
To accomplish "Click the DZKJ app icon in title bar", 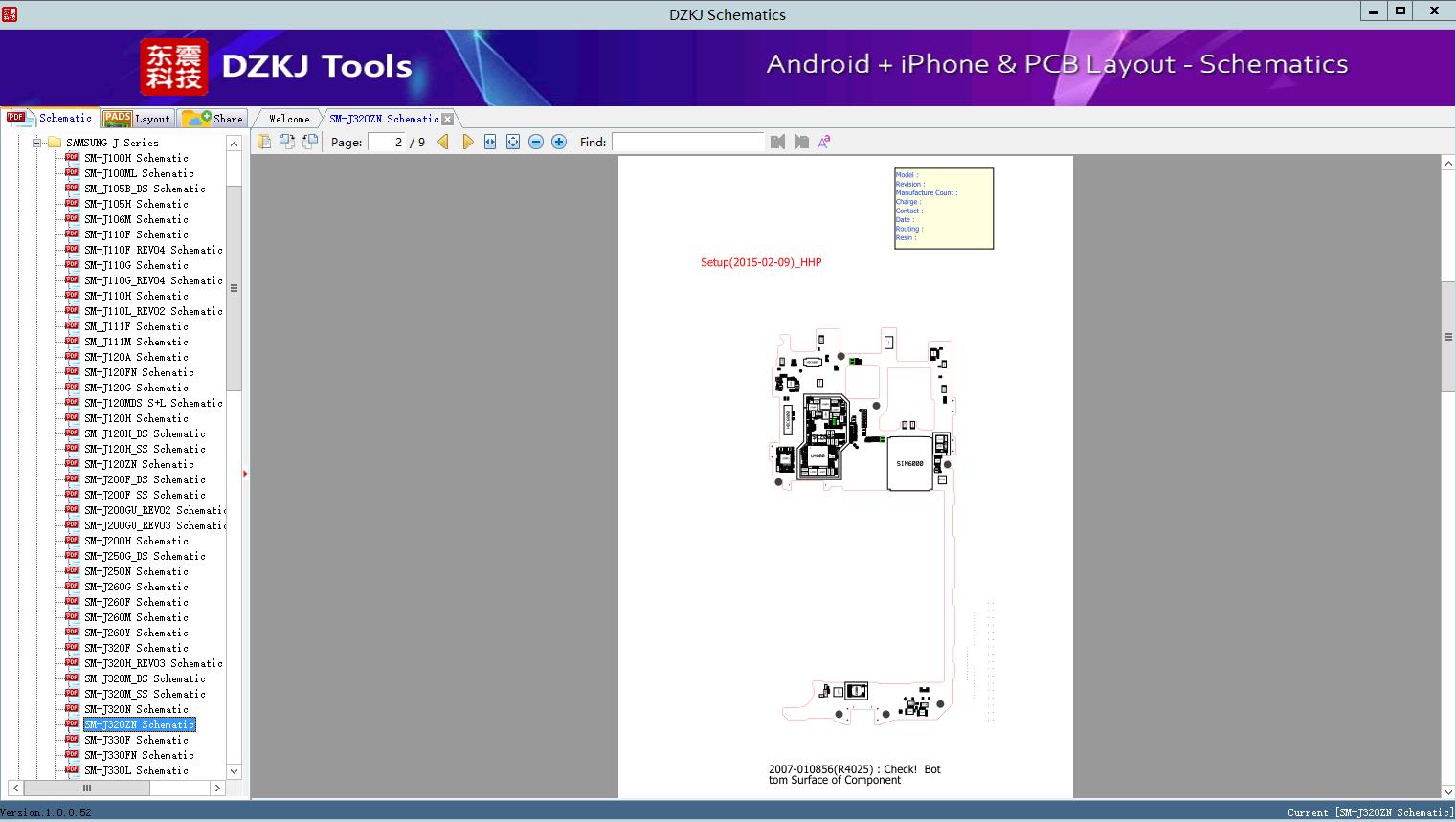I will (10, 13).
